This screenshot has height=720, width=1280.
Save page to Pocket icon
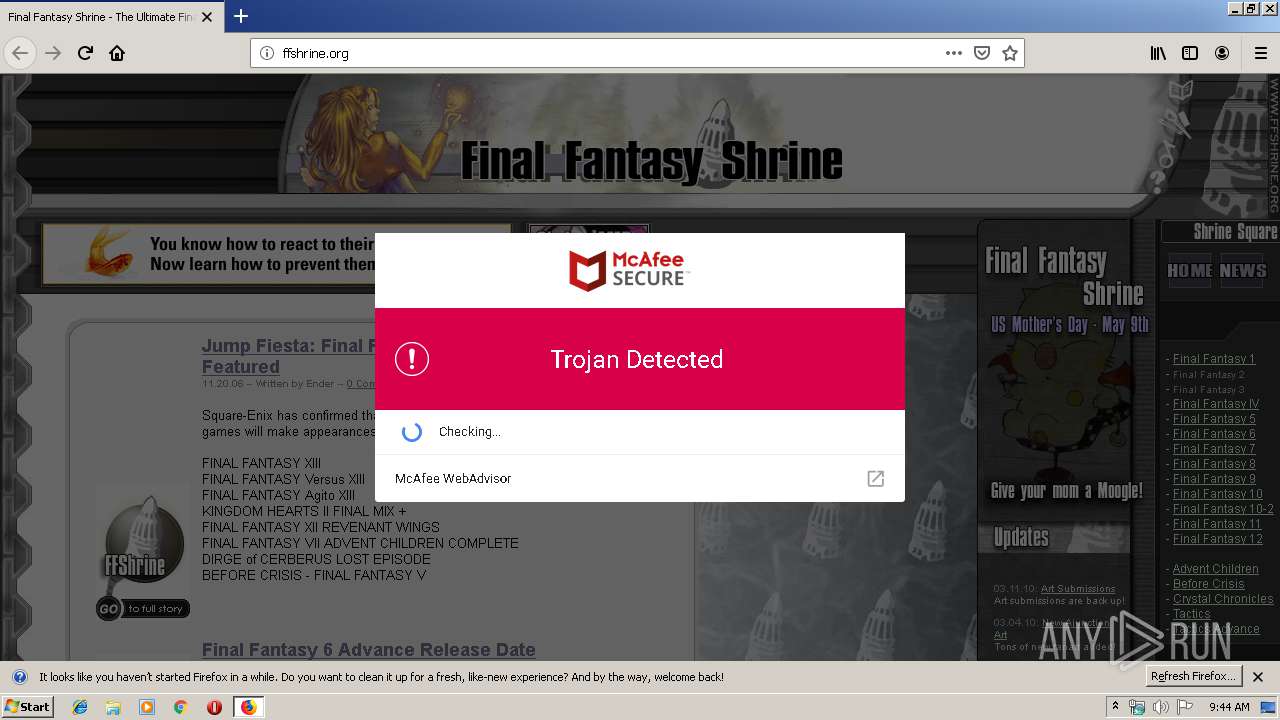coord(982,53)
